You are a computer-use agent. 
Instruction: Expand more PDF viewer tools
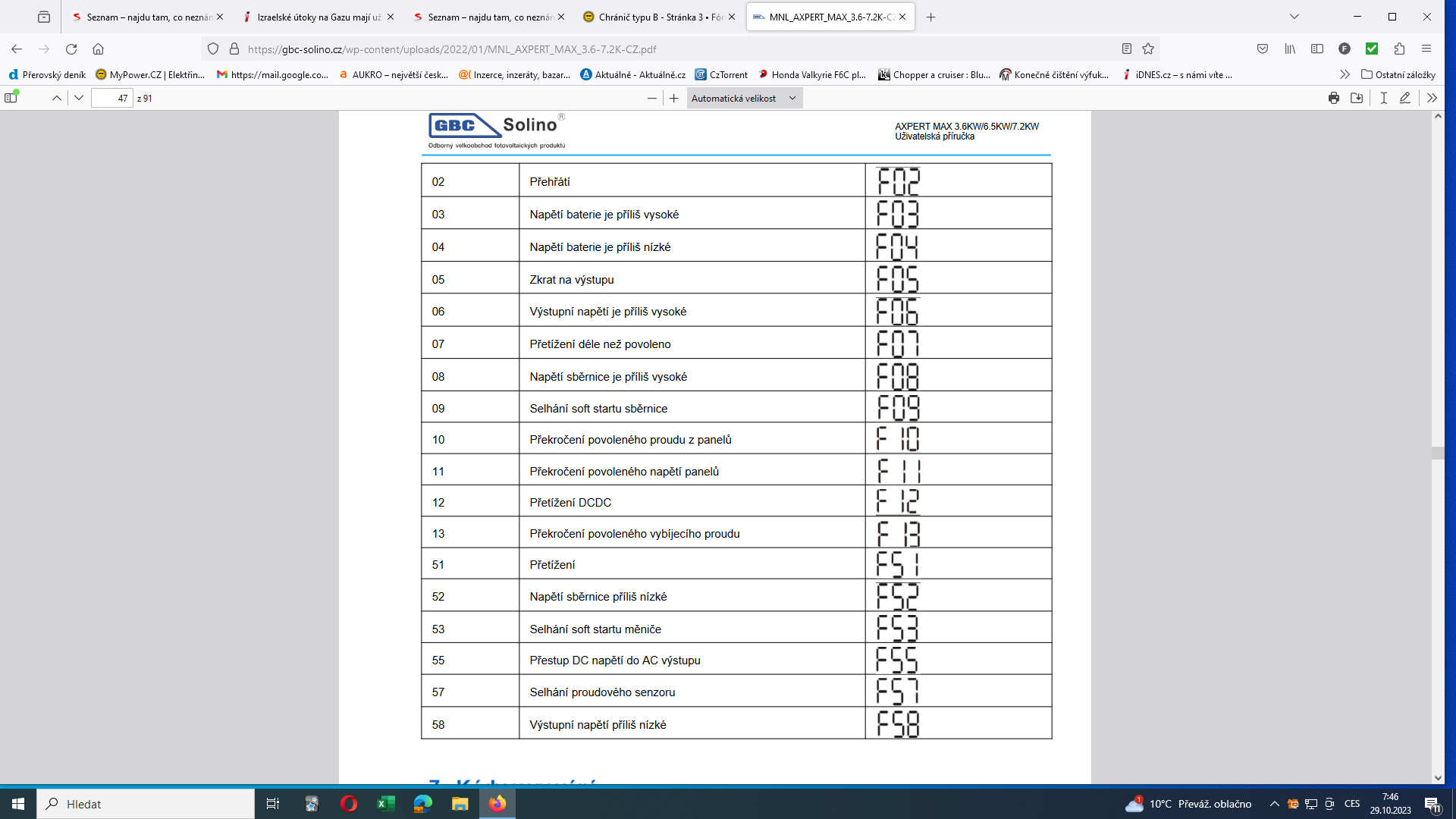(x=1432, y=98)
